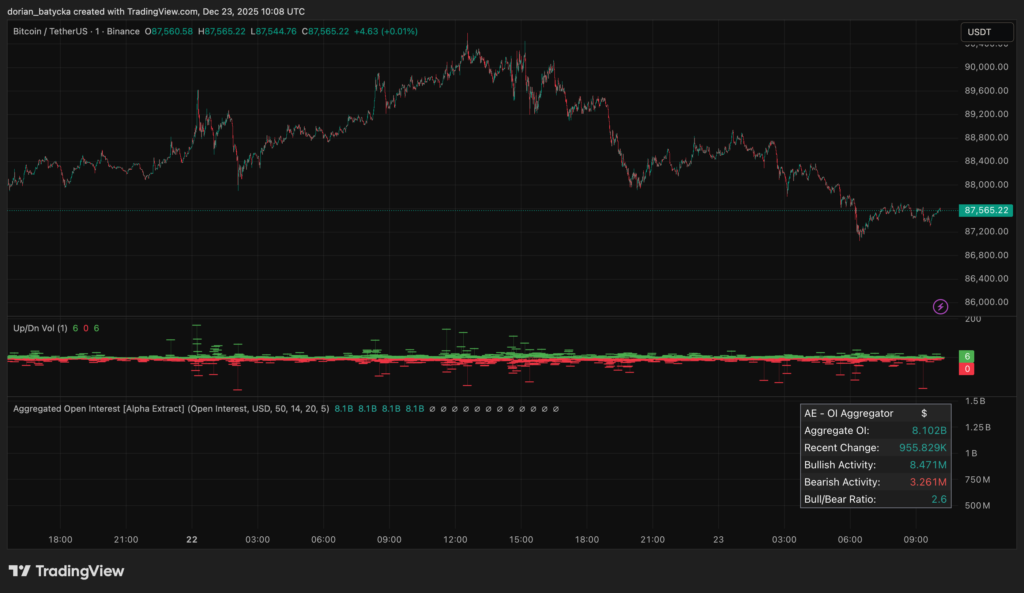Click the 90,000.00 price scale label
1024x593 pixels.
coord(985,67)
